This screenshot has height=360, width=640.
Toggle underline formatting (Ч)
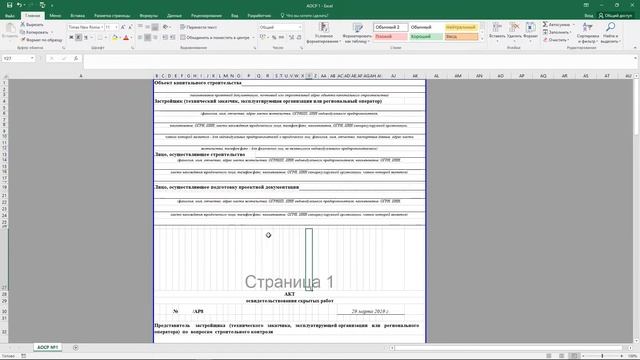86,37
